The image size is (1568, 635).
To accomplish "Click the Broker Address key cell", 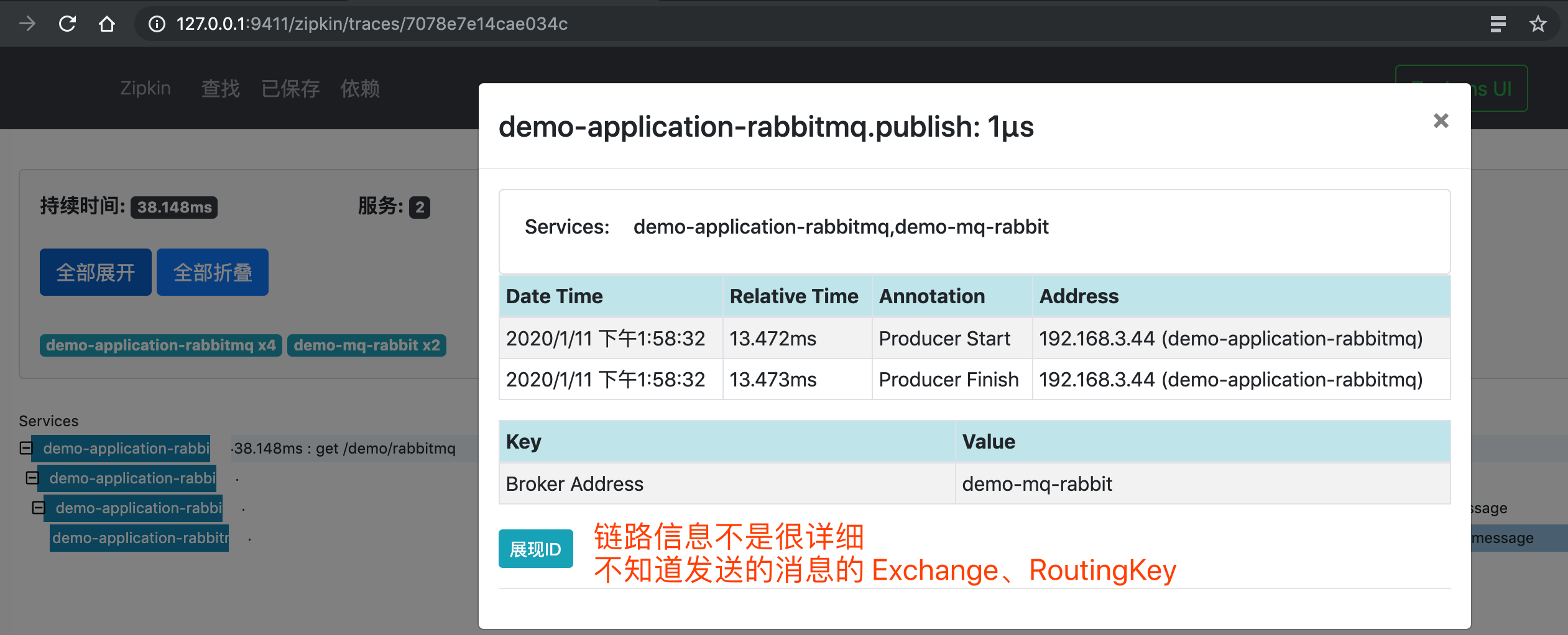I will [727, 483].
